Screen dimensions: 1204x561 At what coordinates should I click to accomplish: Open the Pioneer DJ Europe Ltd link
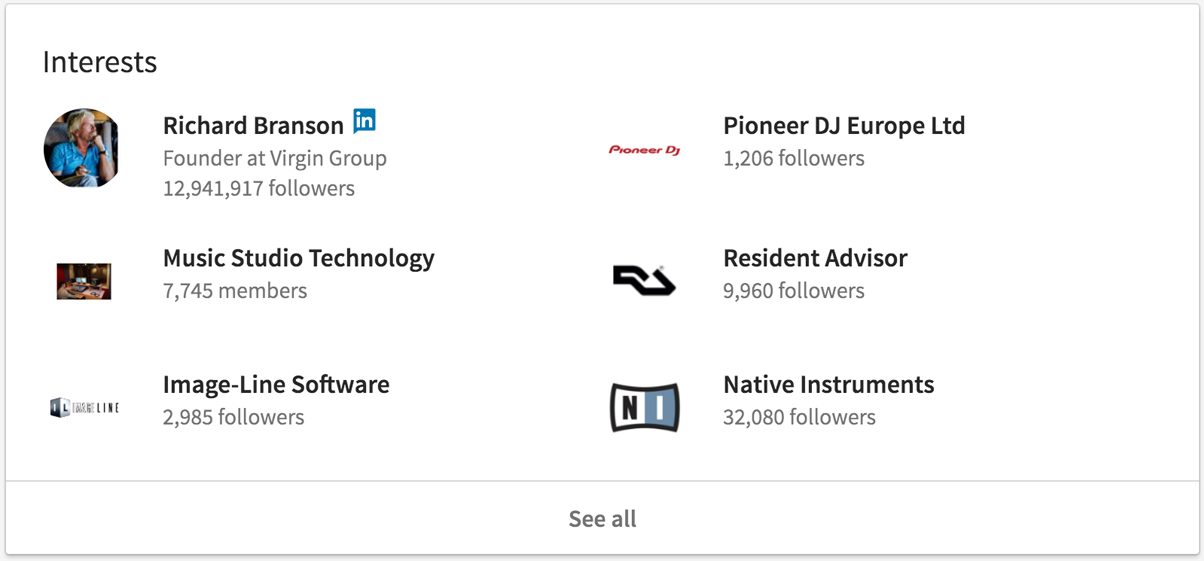844,125
